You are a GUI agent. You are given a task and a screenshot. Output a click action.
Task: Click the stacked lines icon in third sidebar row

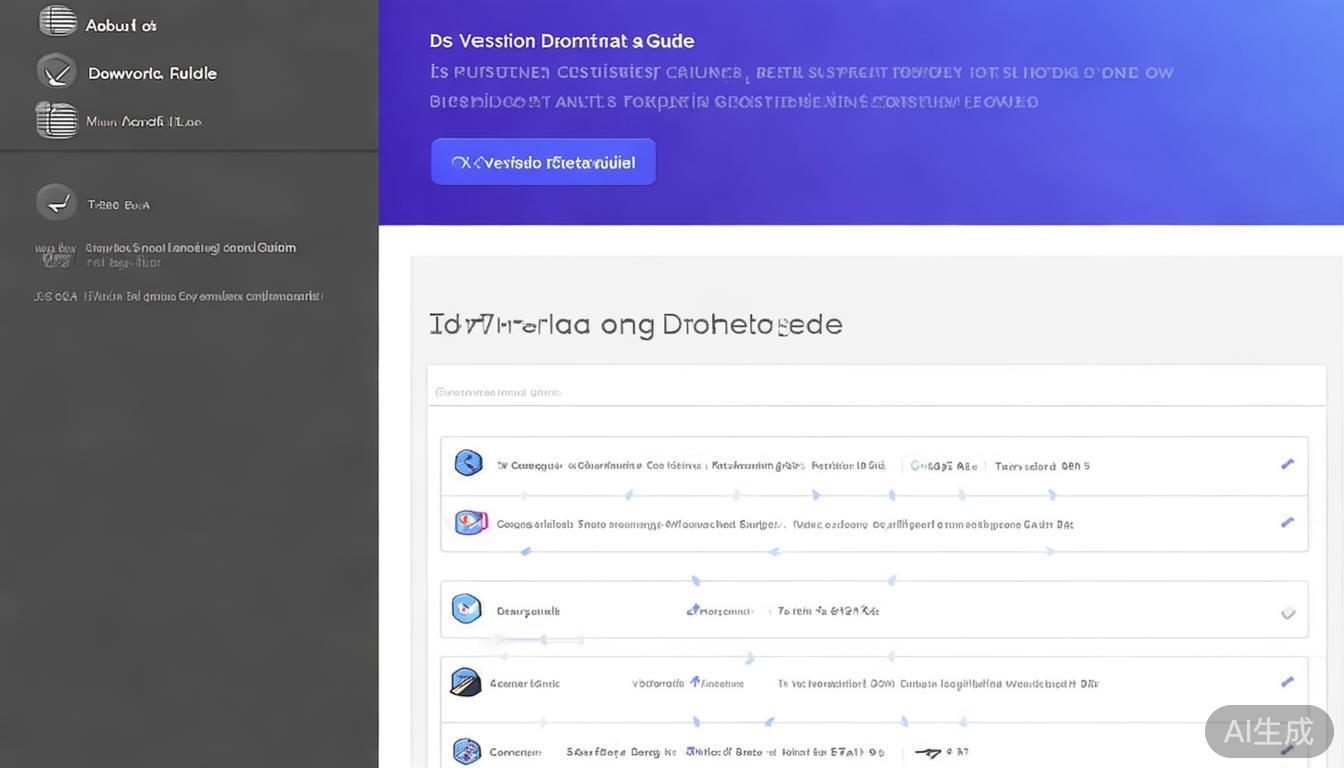[57, 120]
